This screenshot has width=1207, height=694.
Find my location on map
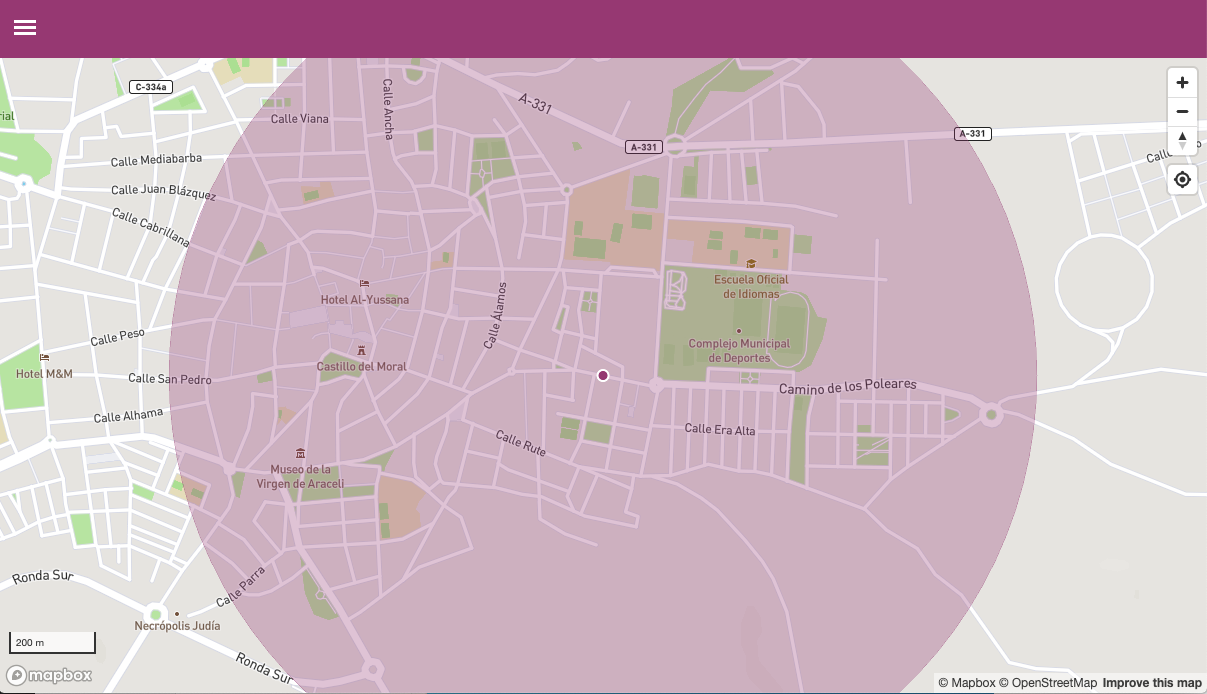coord(1182,179)
